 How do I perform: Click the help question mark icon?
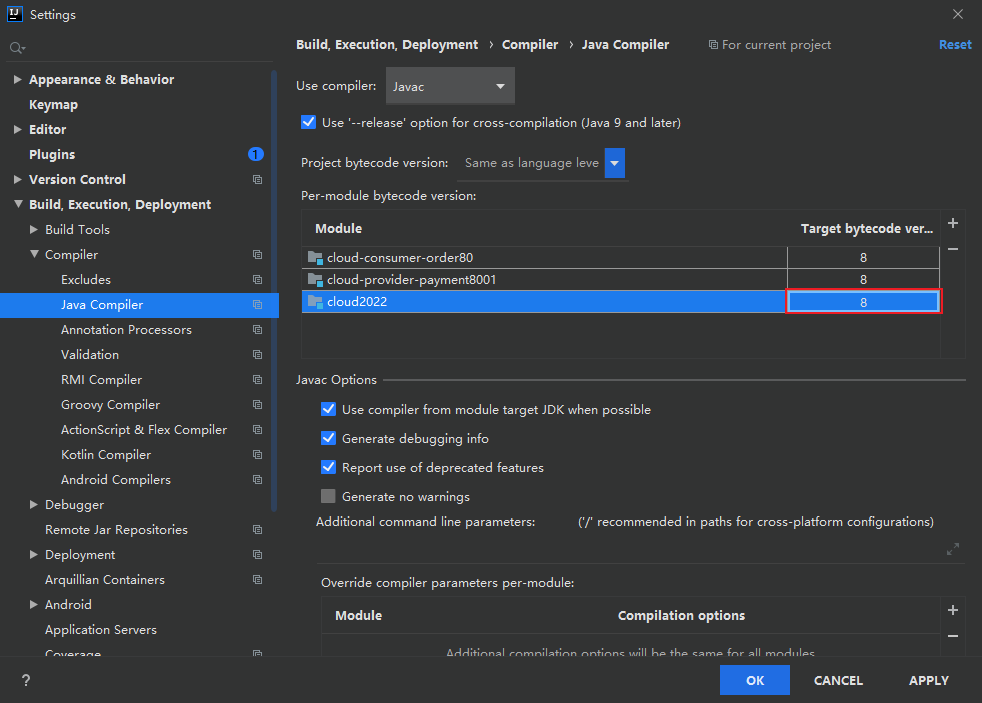click(x=26, y=680)
